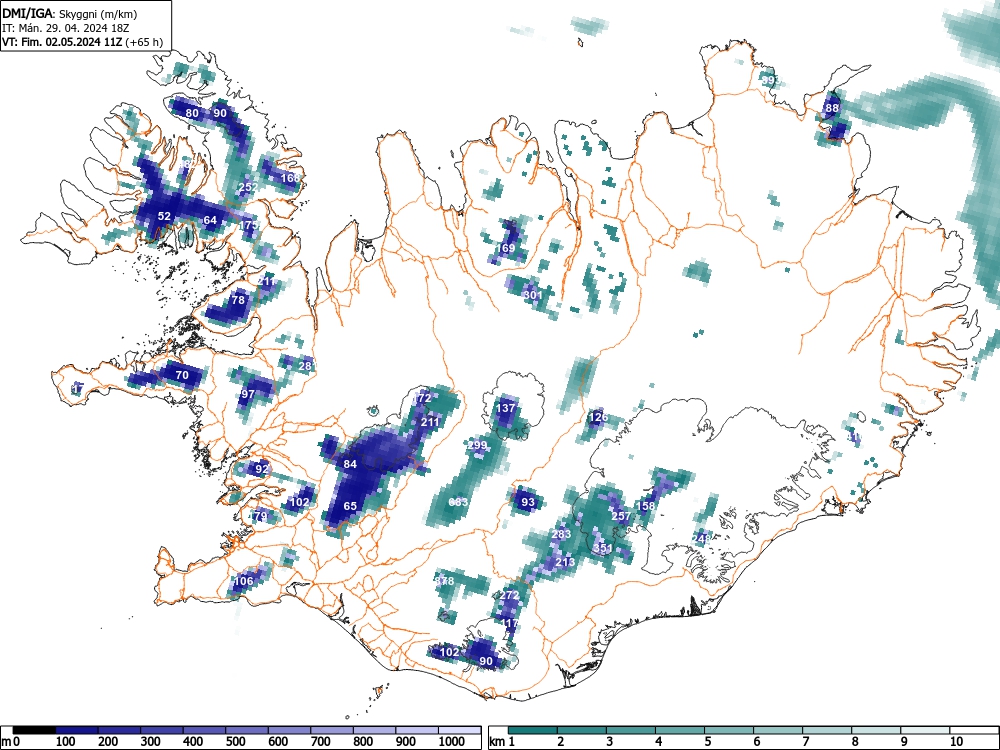Image resolution: width=1000 pixels, height=750 pixels.
Task: Click the 'VT: Fim. 02.05.2024 11Z (+65 h)' line
Action: tap(82, 42)
